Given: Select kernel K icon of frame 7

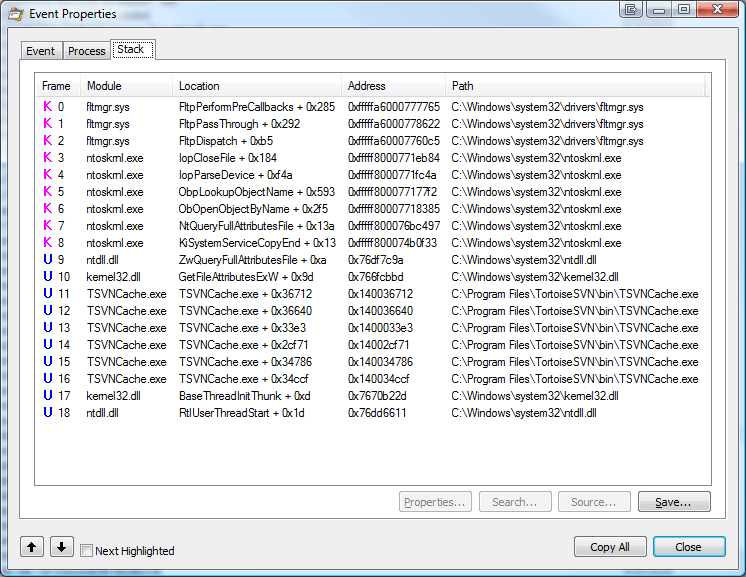Looking at the screenshot, I should 48,225.
